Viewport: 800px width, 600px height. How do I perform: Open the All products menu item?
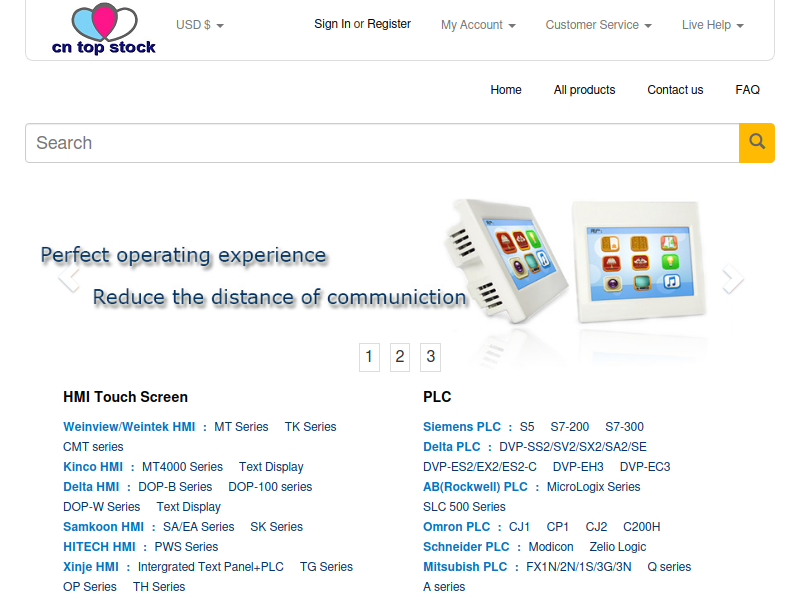[584, 90]
